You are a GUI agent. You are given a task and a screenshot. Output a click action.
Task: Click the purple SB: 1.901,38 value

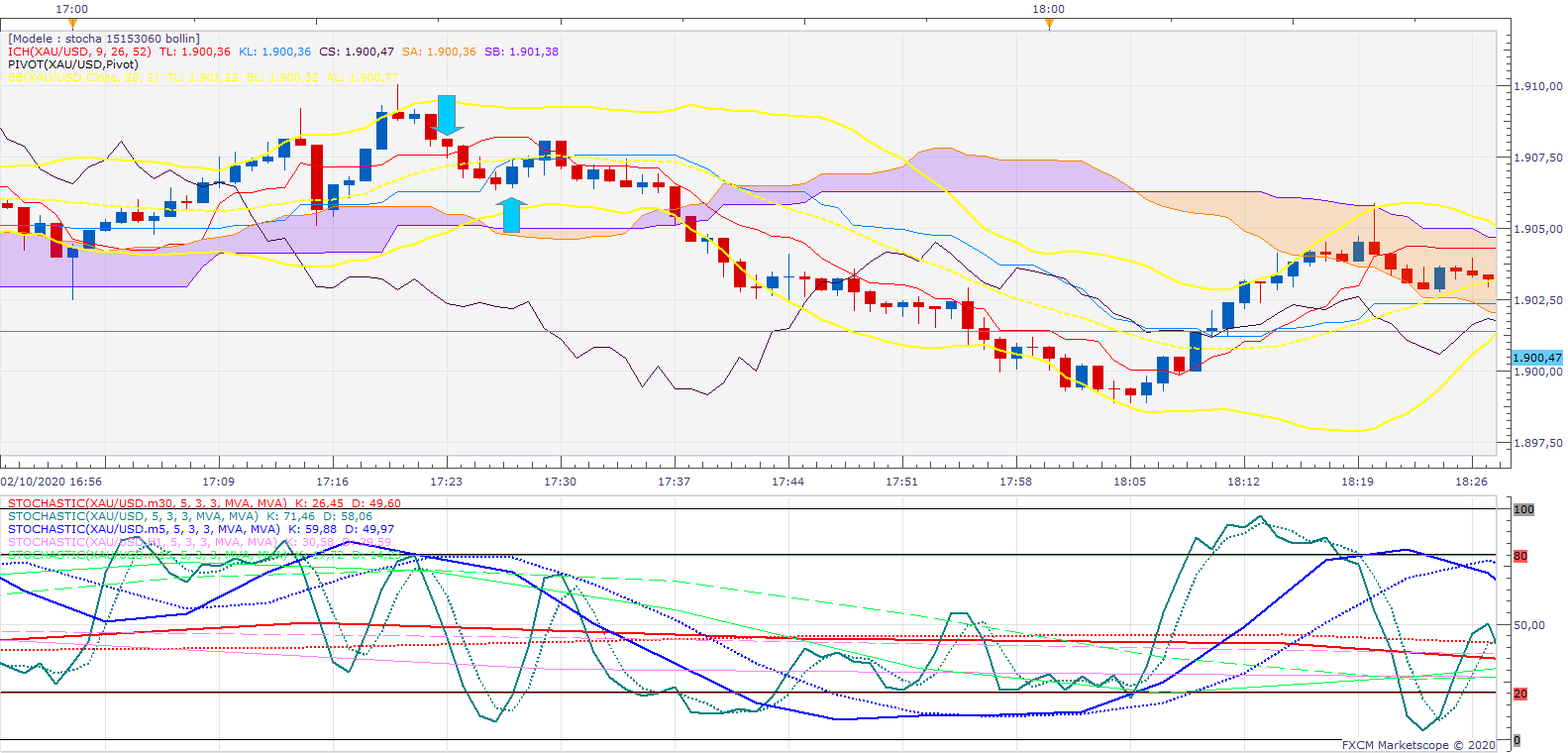pyautogui.click(x=521, y=52)
